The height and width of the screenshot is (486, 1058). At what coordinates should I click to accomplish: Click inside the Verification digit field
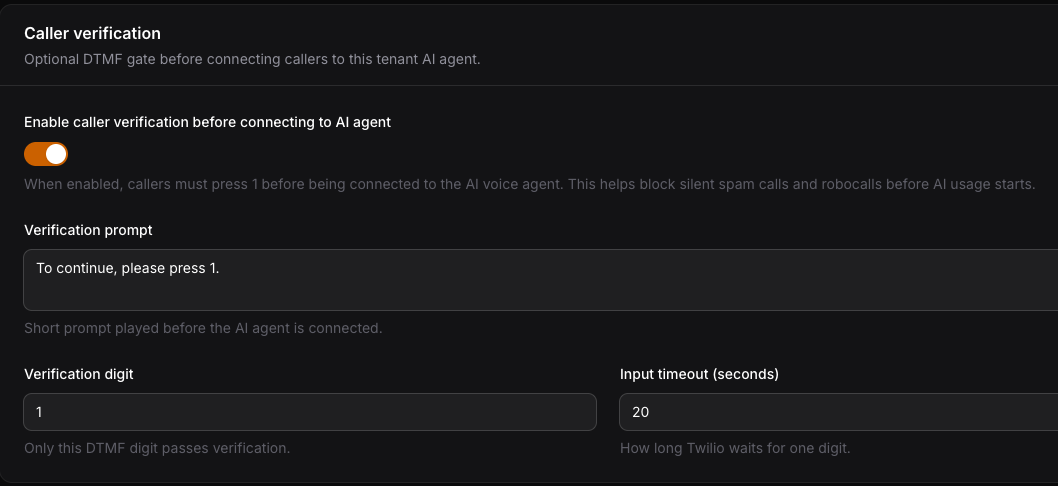310,412
